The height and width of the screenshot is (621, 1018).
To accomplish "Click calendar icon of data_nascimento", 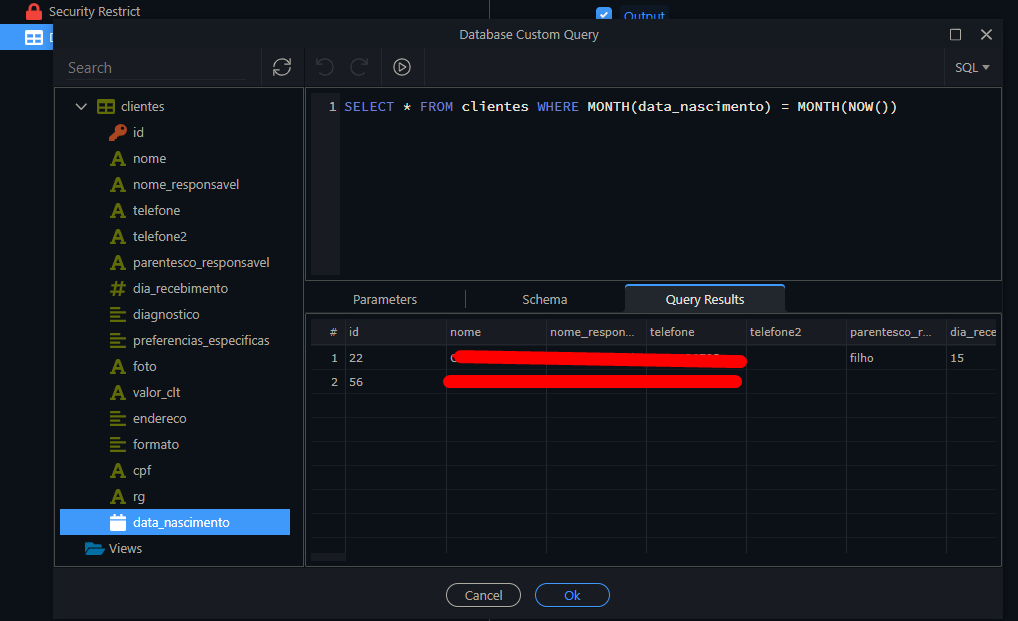I will (118, 522).
